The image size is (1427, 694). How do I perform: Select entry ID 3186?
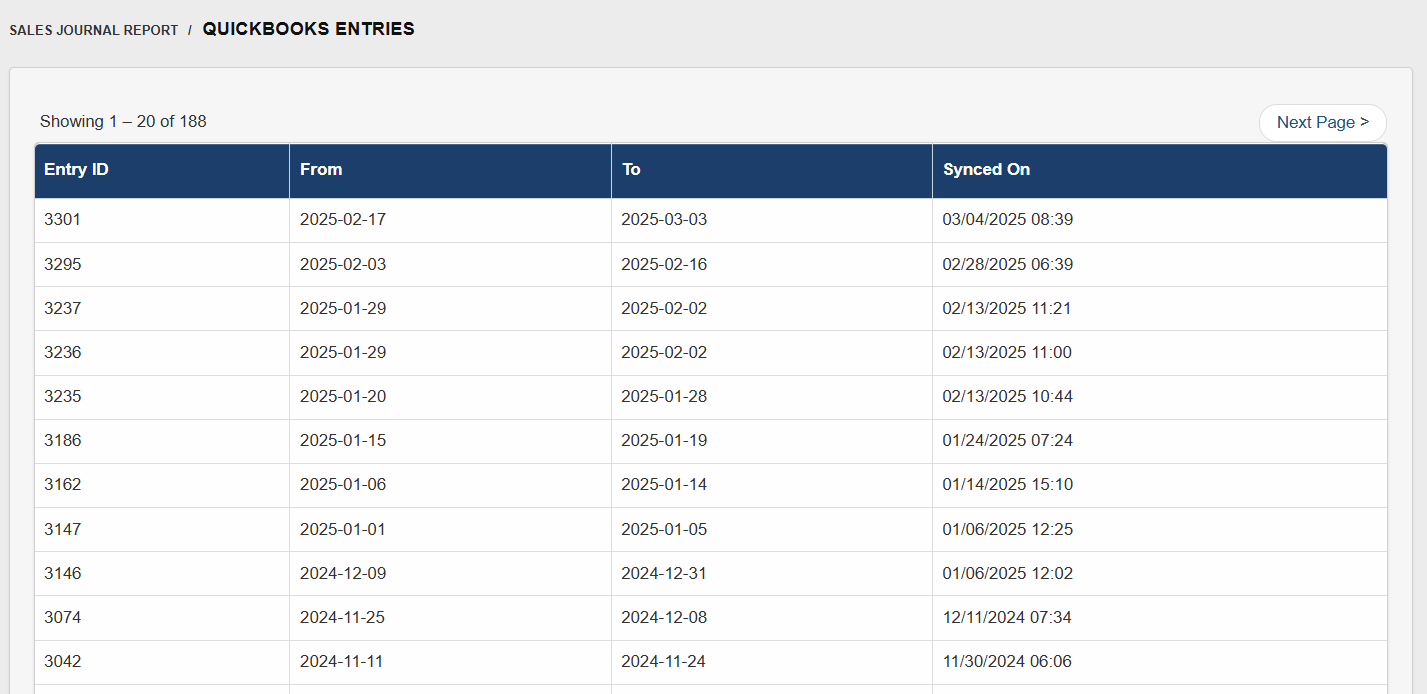coord(62,440)
